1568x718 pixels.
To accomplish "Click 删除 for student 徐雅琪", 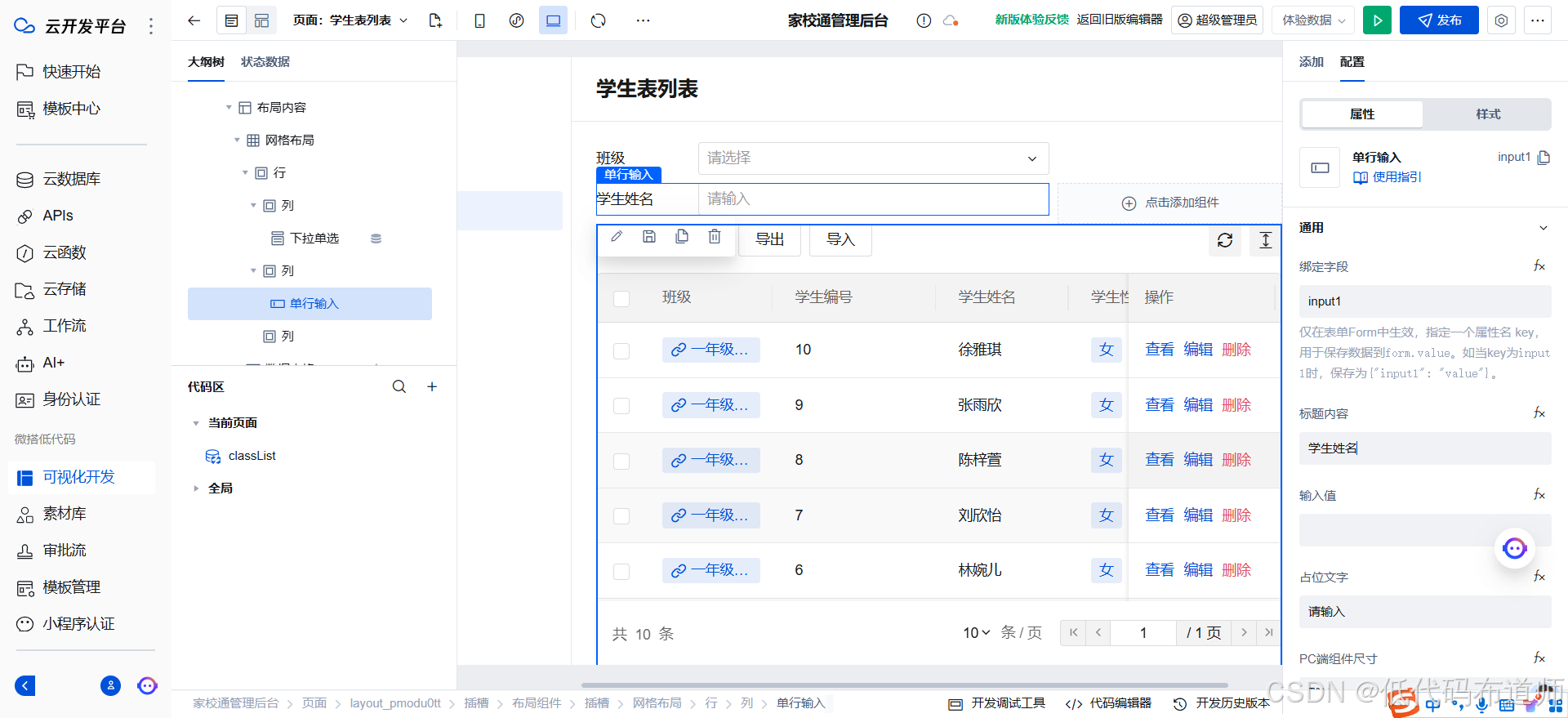I will click(x=1236, y=350).
